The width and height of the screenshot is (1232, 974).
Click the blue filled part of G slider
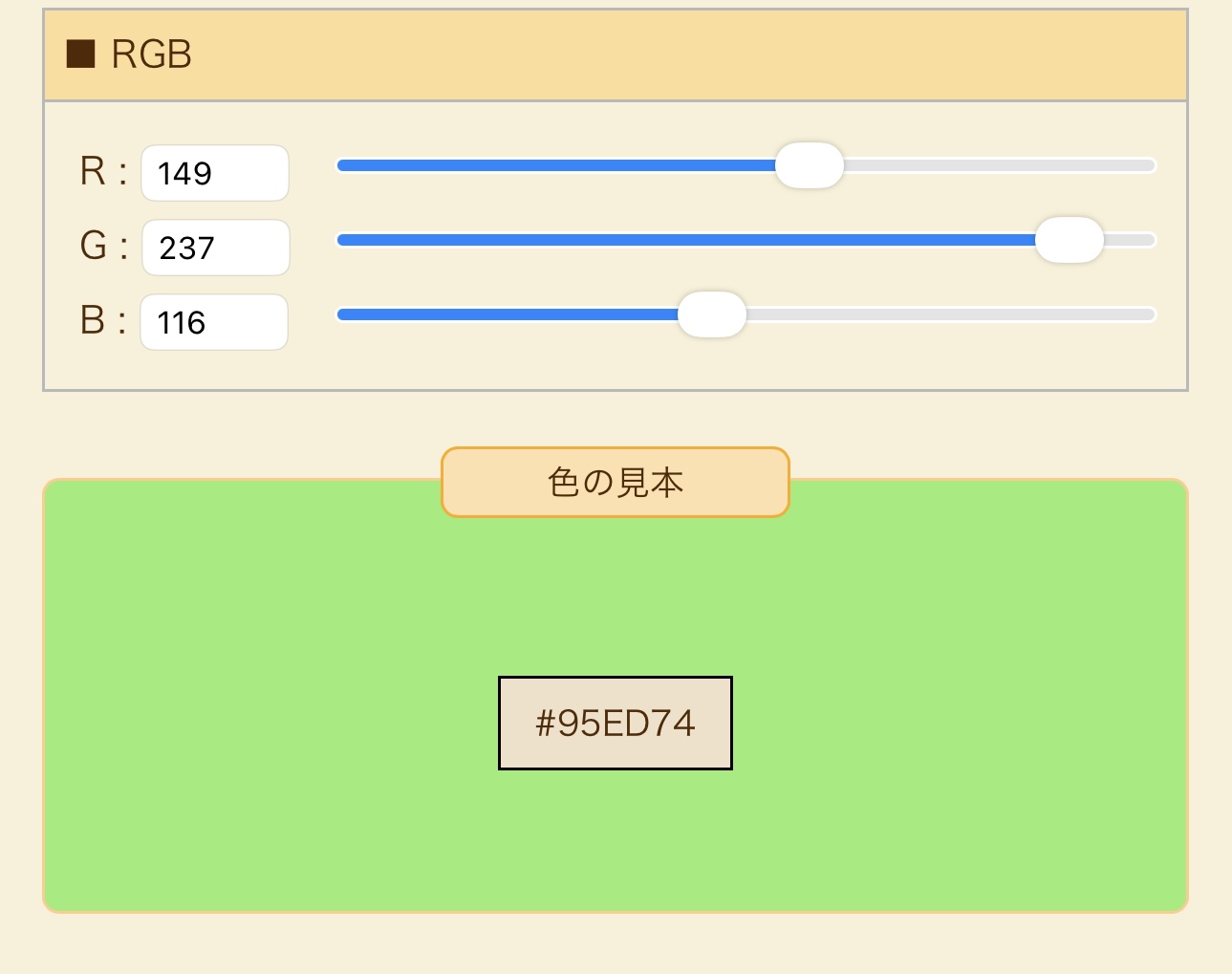683,240
